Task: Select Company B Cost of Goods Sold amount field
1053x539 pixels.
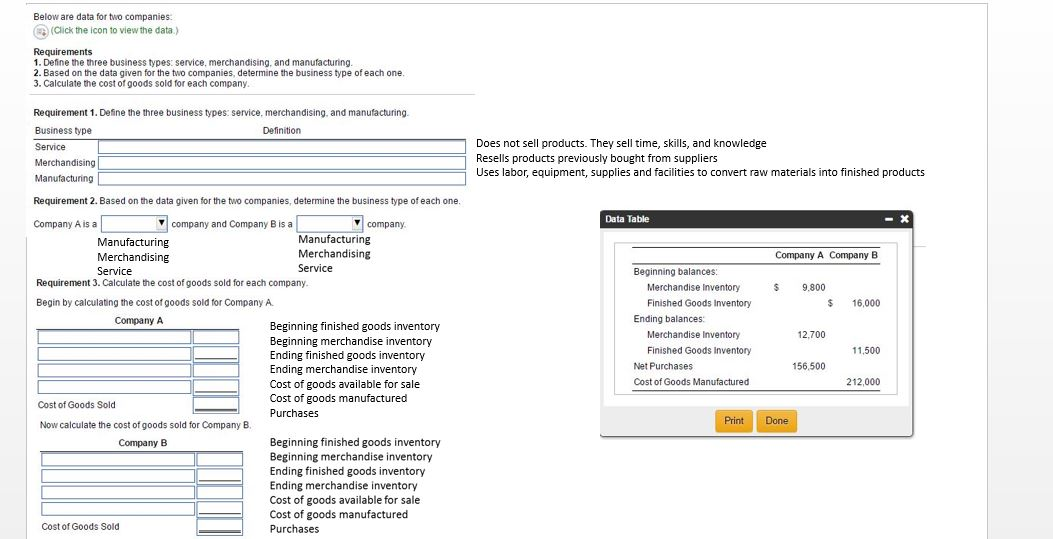Action: [220, 527]
